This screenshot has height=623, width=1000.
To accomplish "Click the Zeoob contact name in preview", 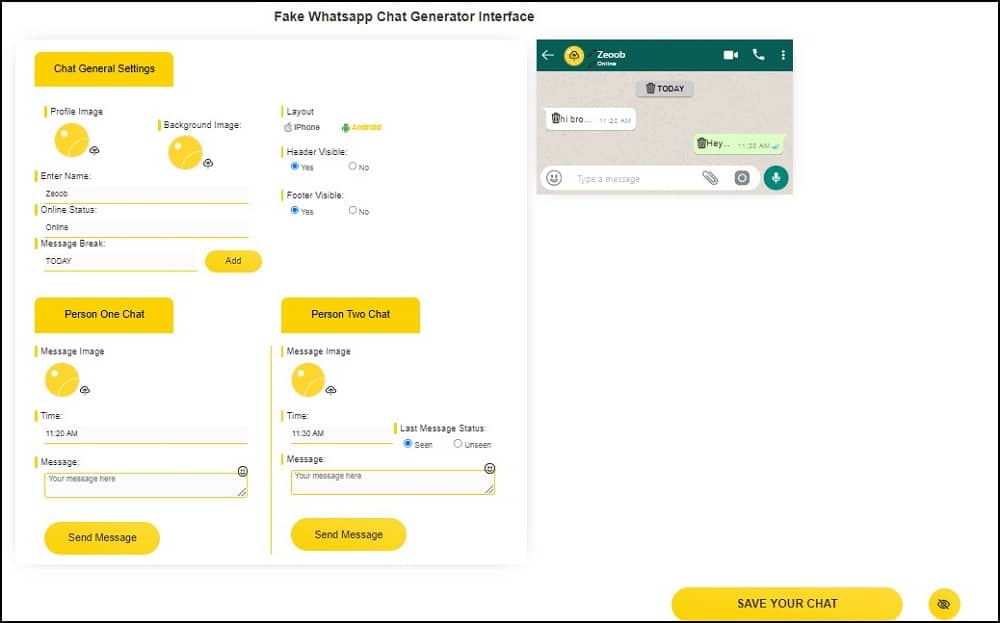I will click(x=611, y=54).
